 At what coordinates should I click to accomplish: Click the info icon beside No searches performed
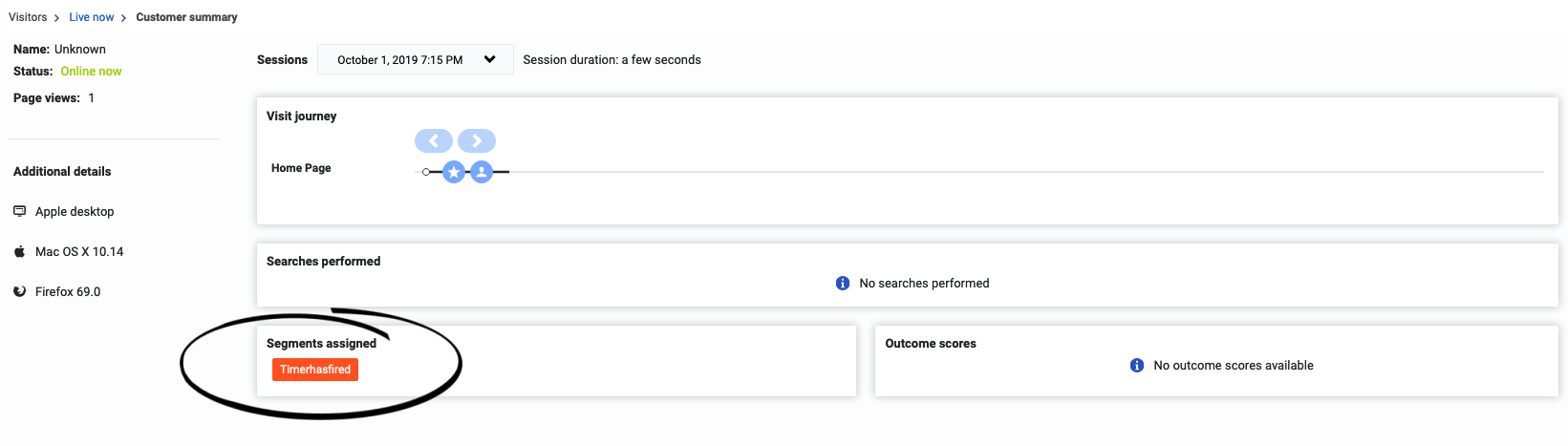click(x=843, y=284)
